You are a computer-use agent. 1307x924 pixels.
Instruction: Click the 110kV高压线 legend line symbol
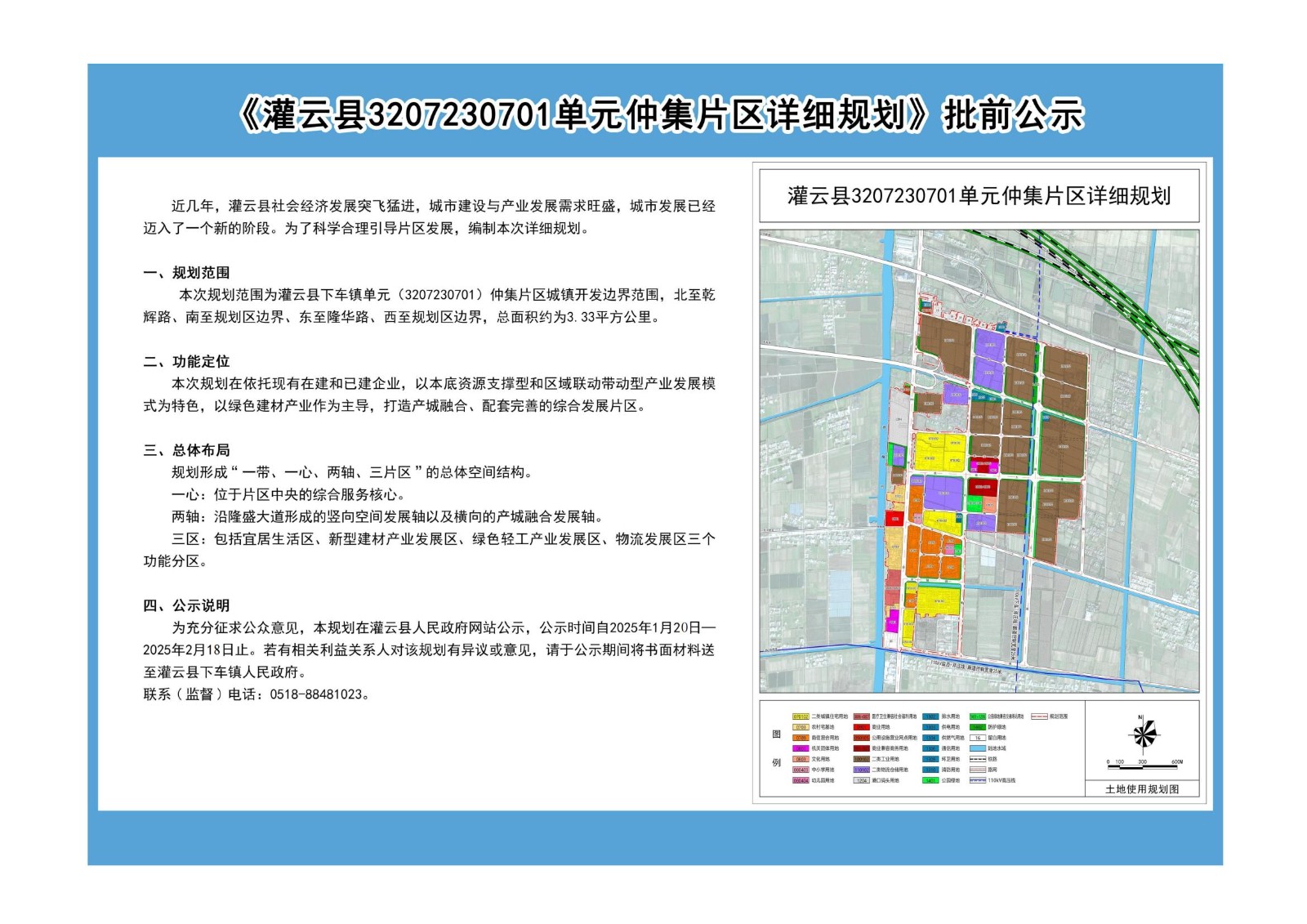coord(977,780)
